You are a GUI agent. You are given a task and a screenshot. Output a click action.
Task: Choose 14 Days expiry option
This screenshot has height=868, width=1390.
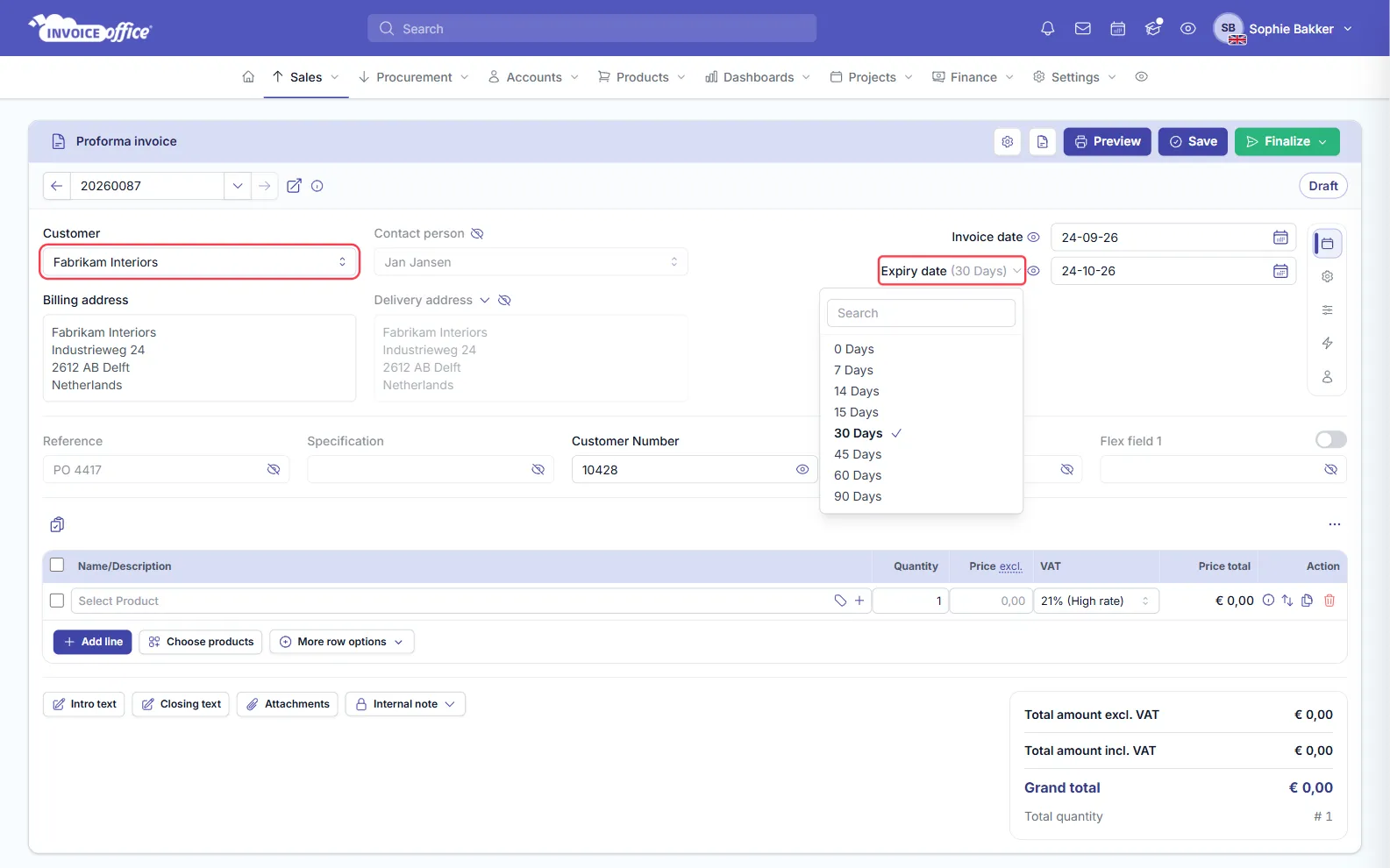coord(857,391)
